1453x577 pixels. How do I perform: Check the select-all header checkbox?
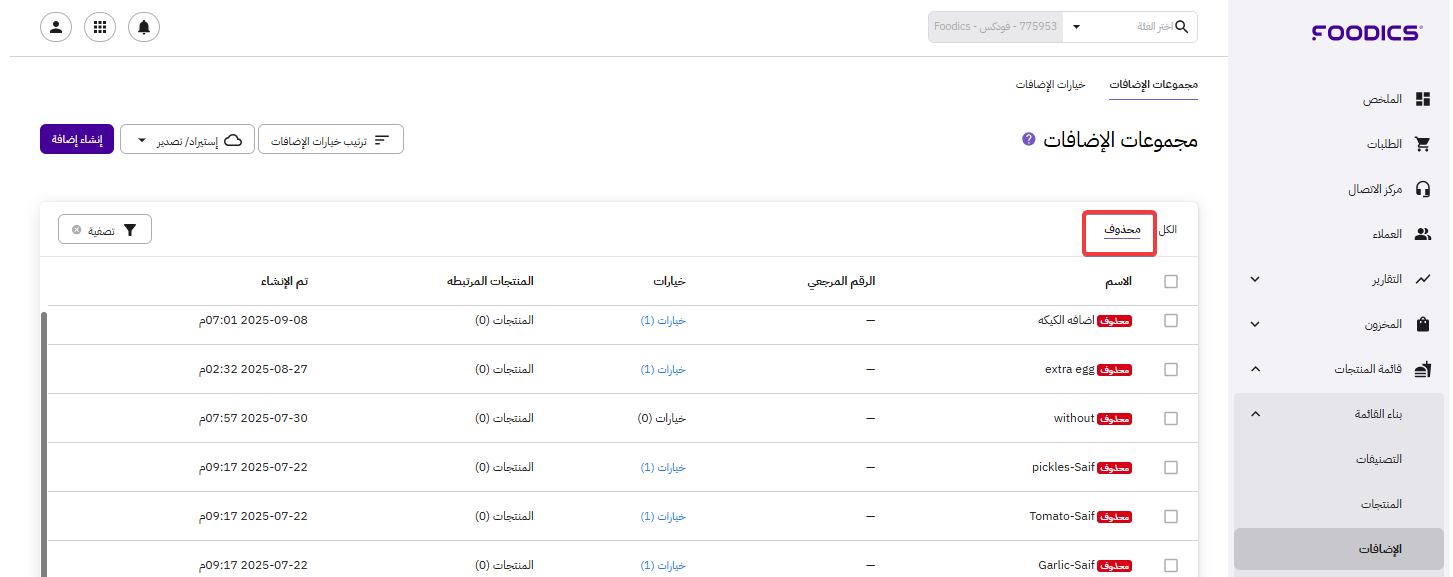(1171, 282)
